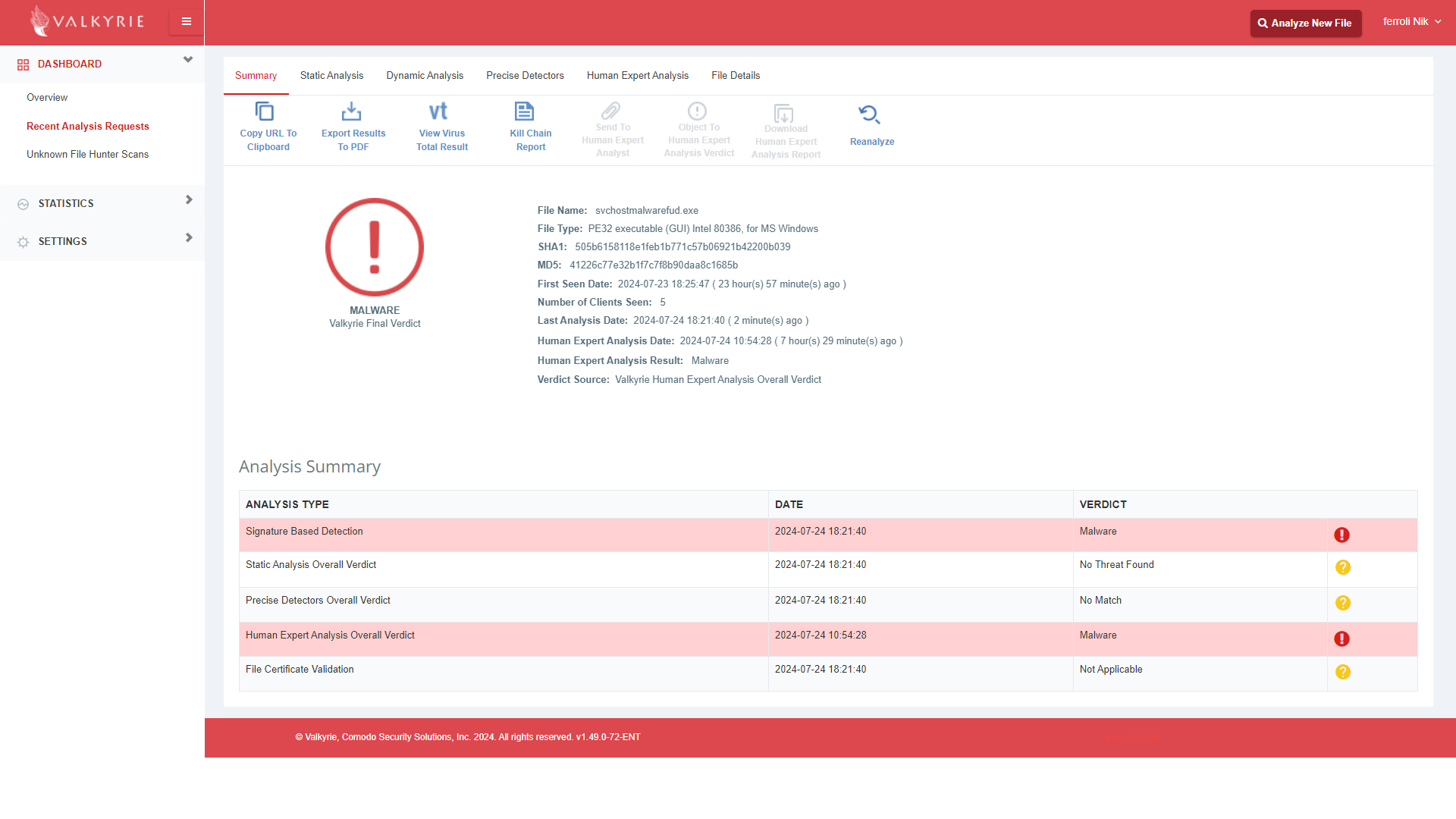Image resolution: width=1456 pixels, height=819 pixels.
Task: Open the Kill Chain Report icon
Action: tap(524, 111)
